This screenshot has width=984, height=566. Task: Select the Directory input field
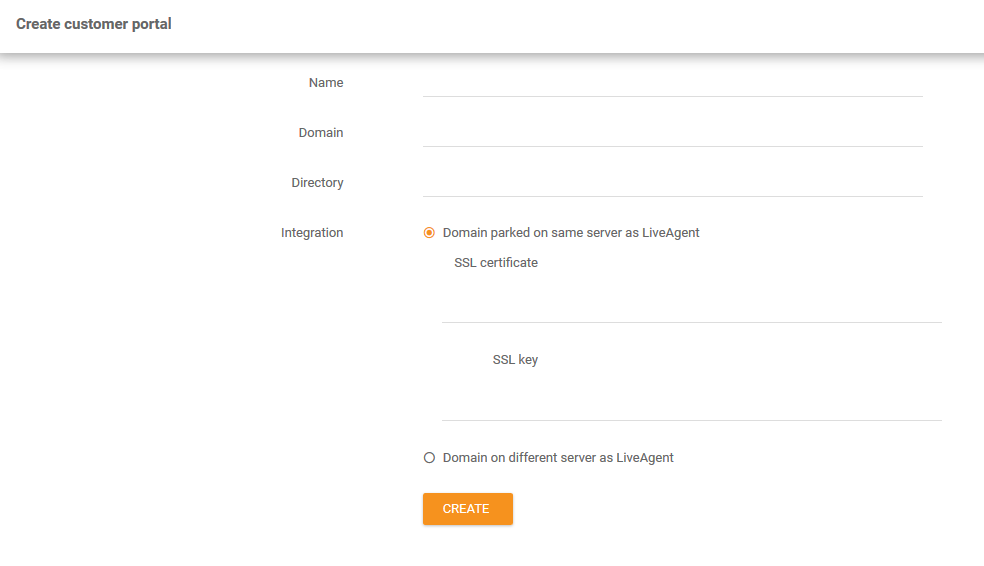pyautogui.click(x=672, y=184)
